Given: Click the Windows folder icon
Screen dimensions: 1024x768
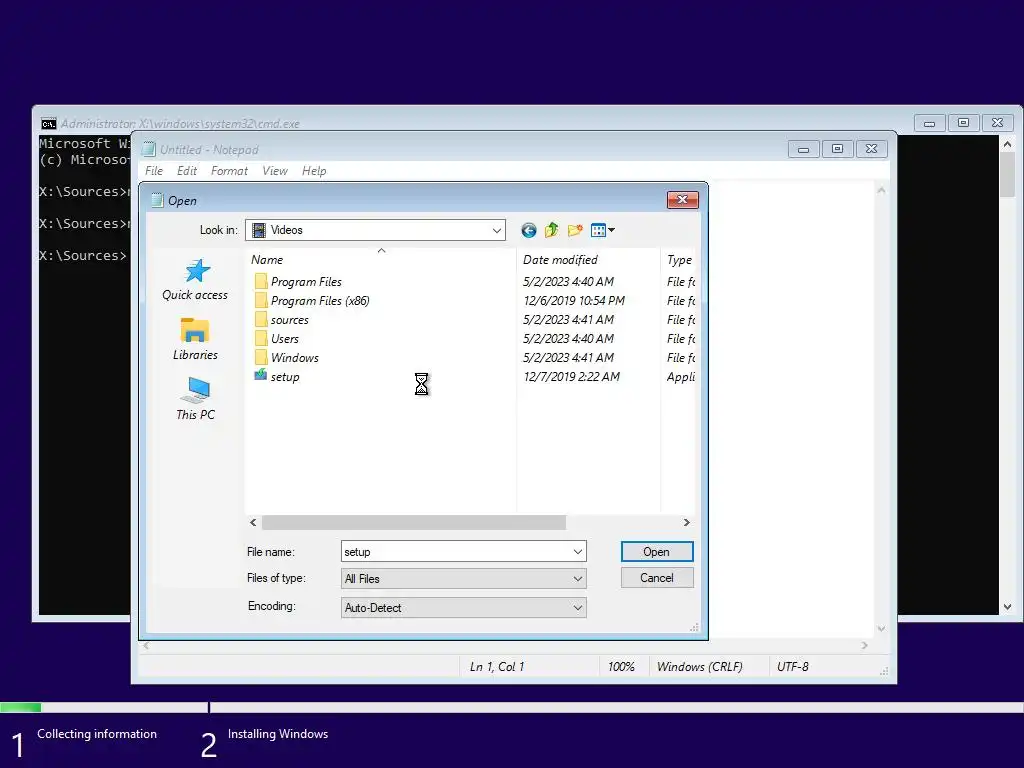Looking at the screenshot, I should coord(261,357).
